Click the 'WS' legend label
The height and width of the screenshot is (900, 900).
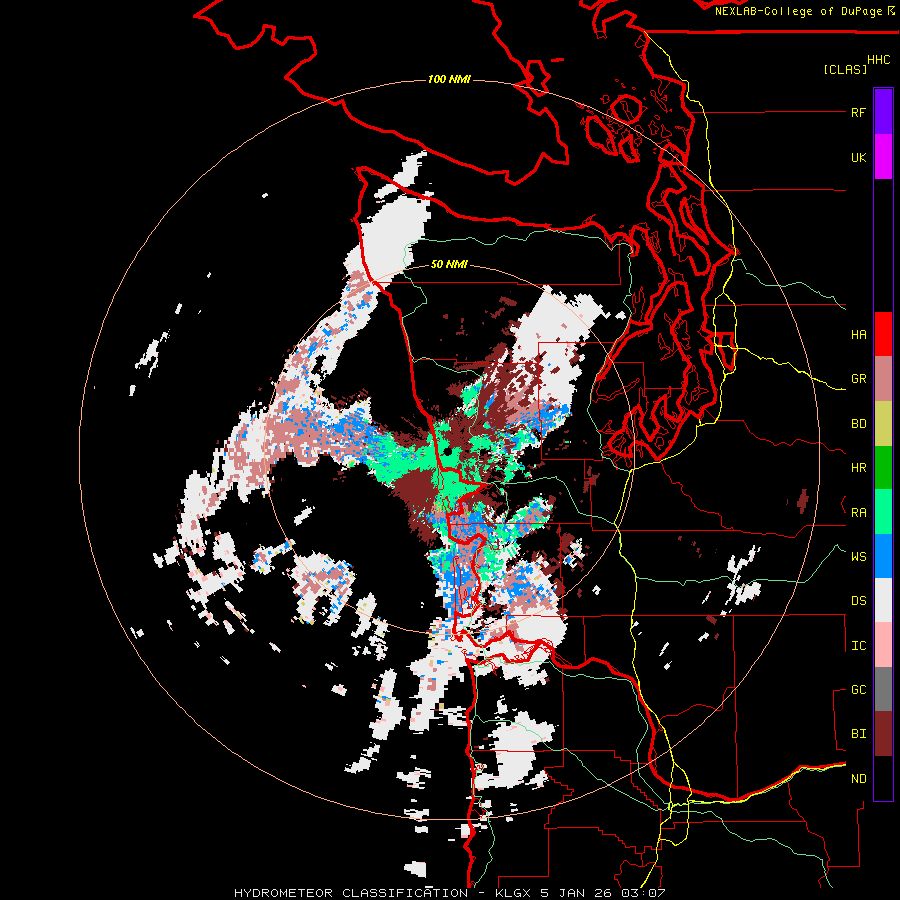[858, 557]
